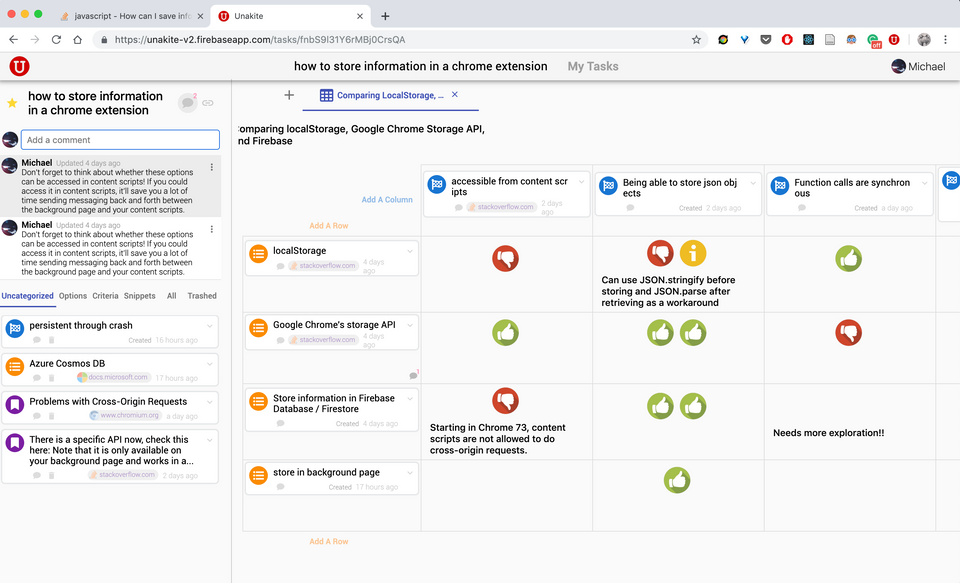Toggle the thumbs-up for Google Chrome's storage API
The image size is (960, 583).
point(505,331)
